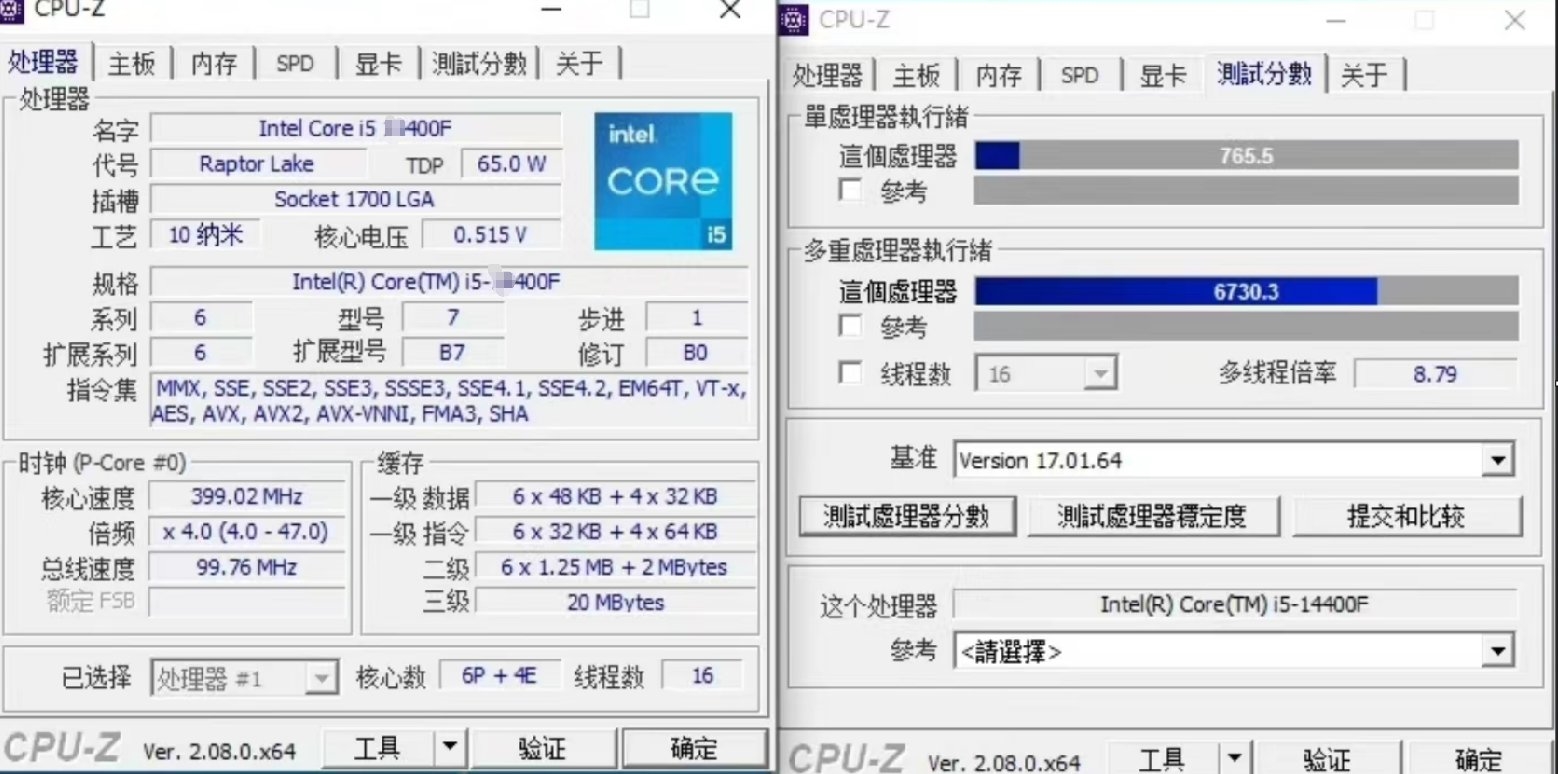Open 主板 tab in right CPU-Z window

[x=917, y=75]
